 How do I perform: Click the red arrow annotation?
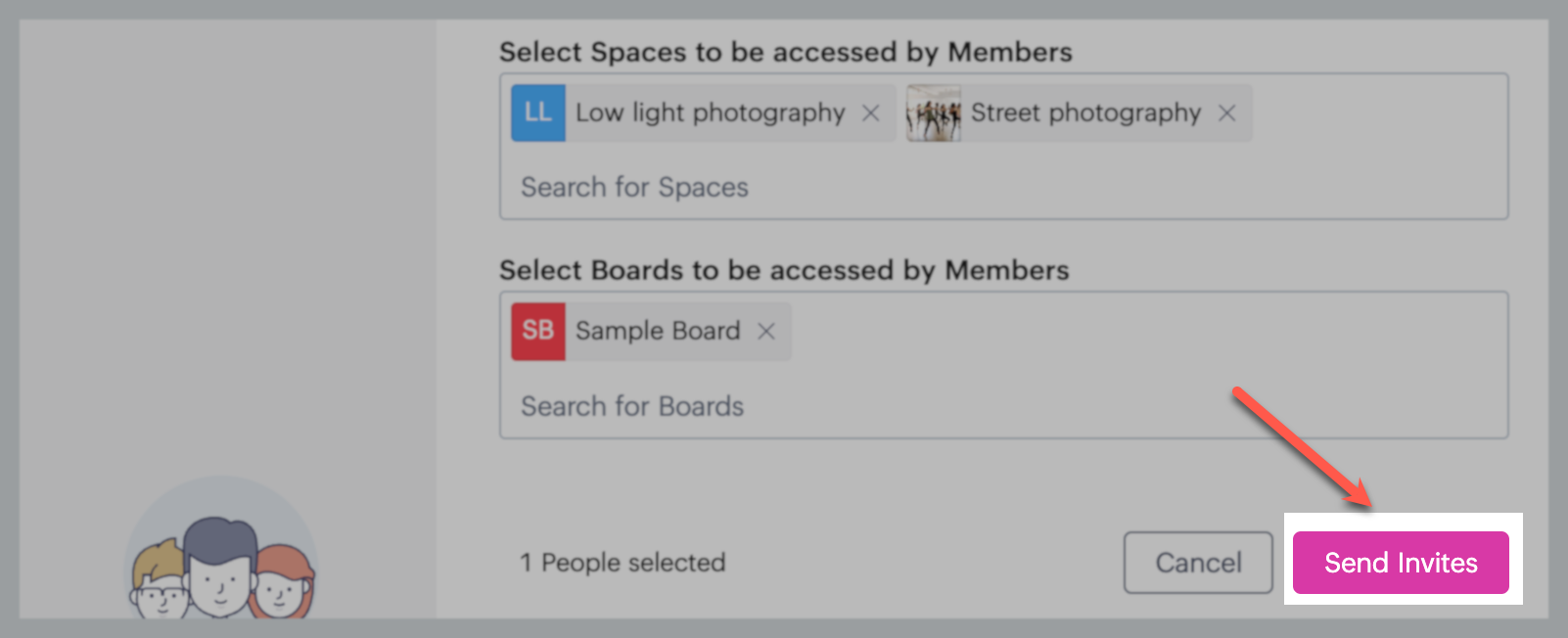(1300, 446)
